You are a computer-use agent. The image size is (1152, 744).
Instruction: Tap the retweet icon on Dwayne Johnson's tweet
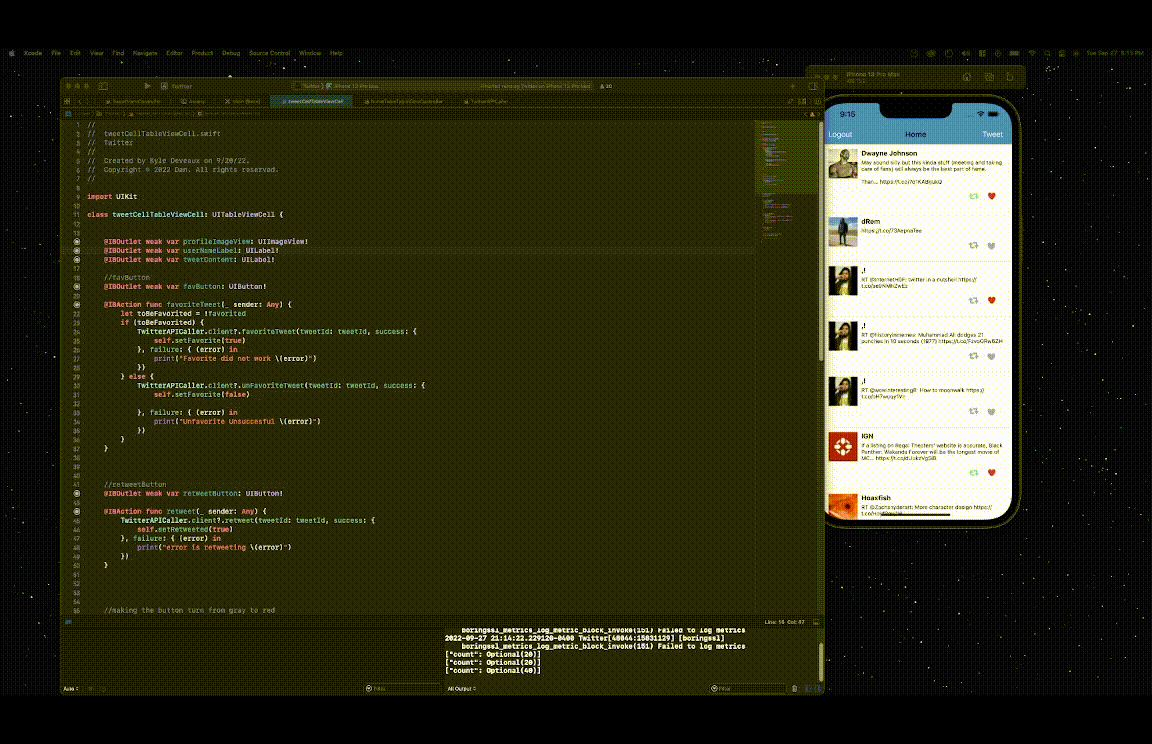tap(973, 196)
